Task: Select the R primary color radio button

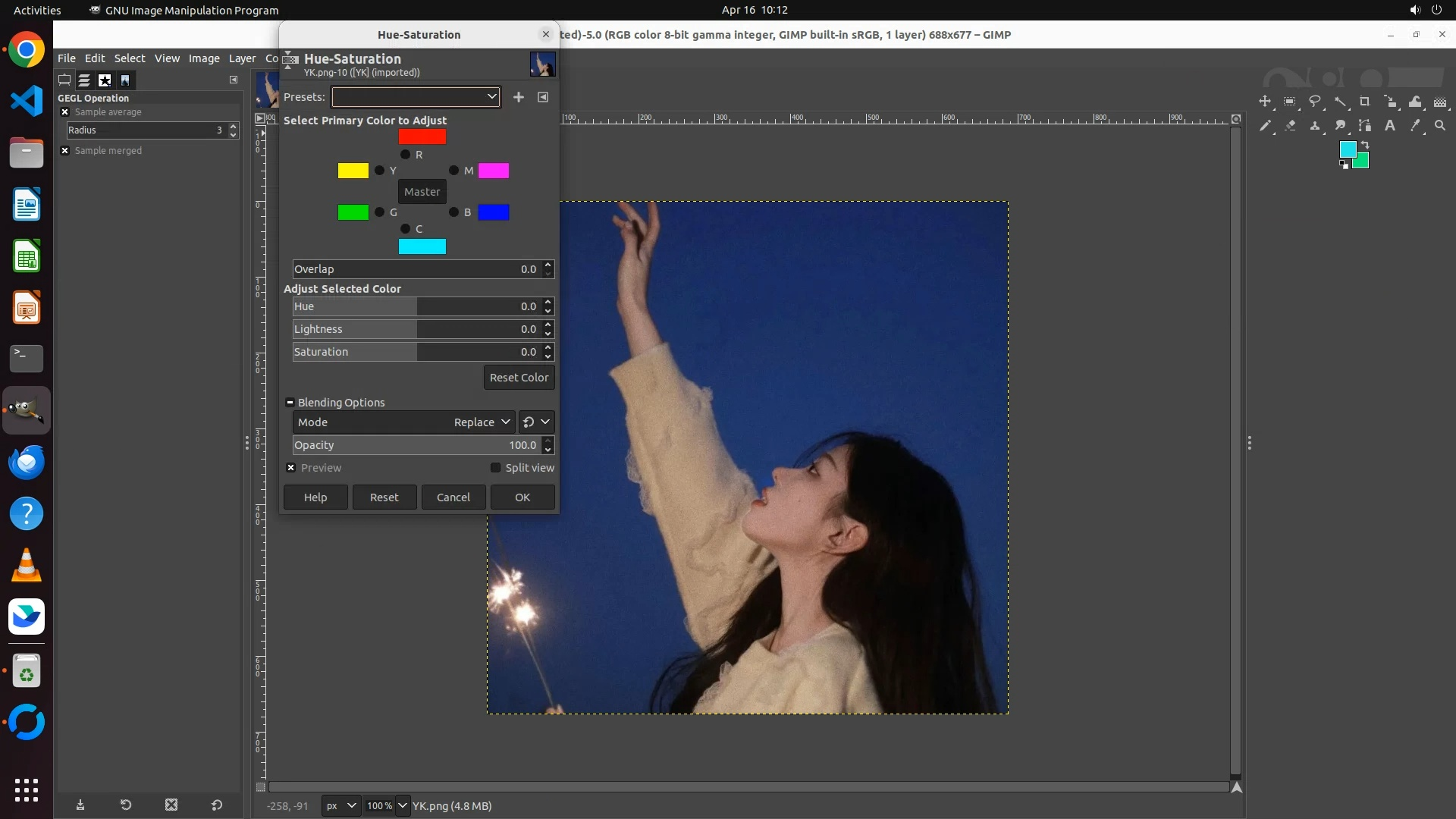Action: tap(405, 155)
